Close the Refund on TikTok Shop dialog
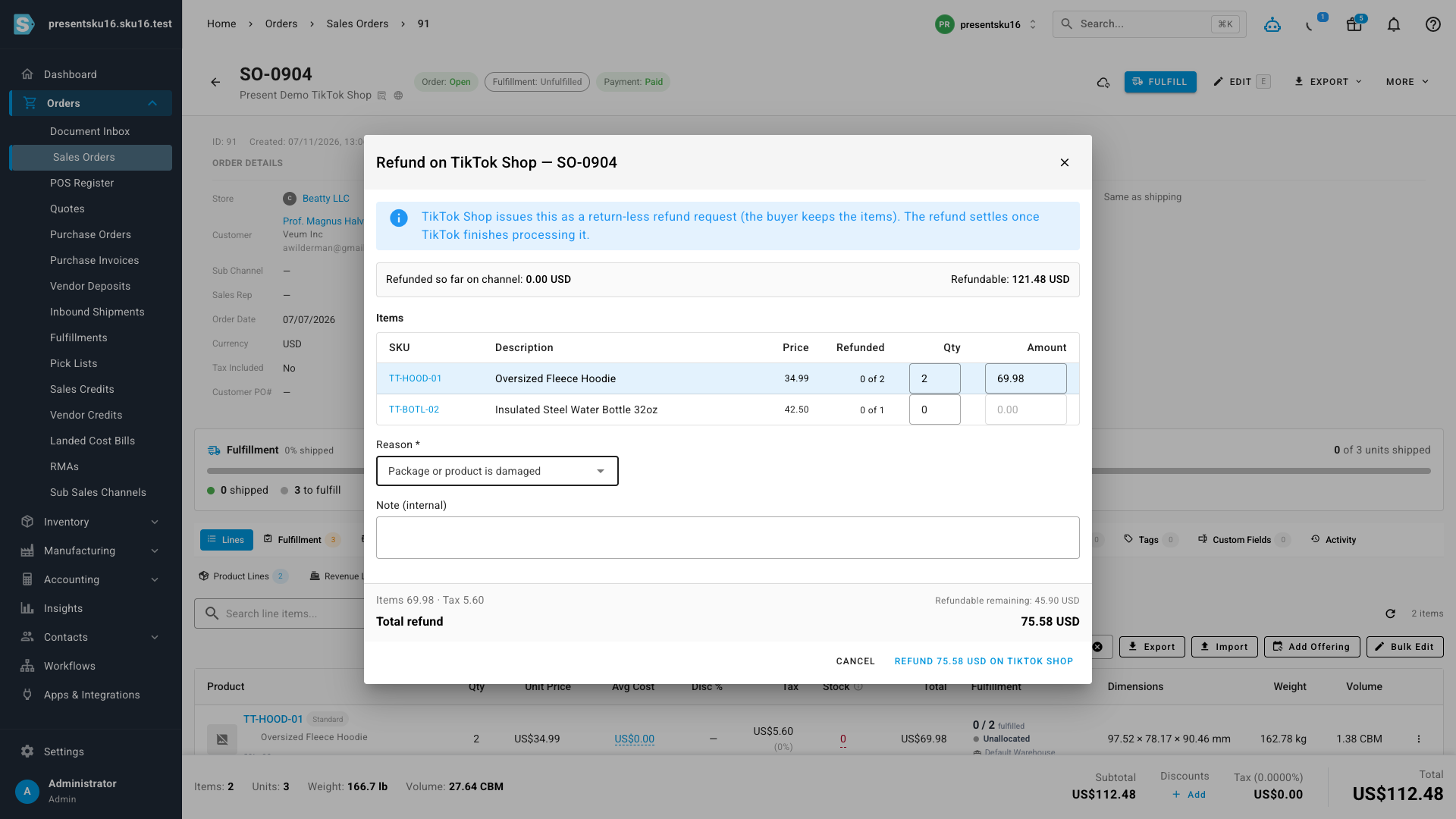The height and width of the screenshot is (819, 1456). (1065, 162)
